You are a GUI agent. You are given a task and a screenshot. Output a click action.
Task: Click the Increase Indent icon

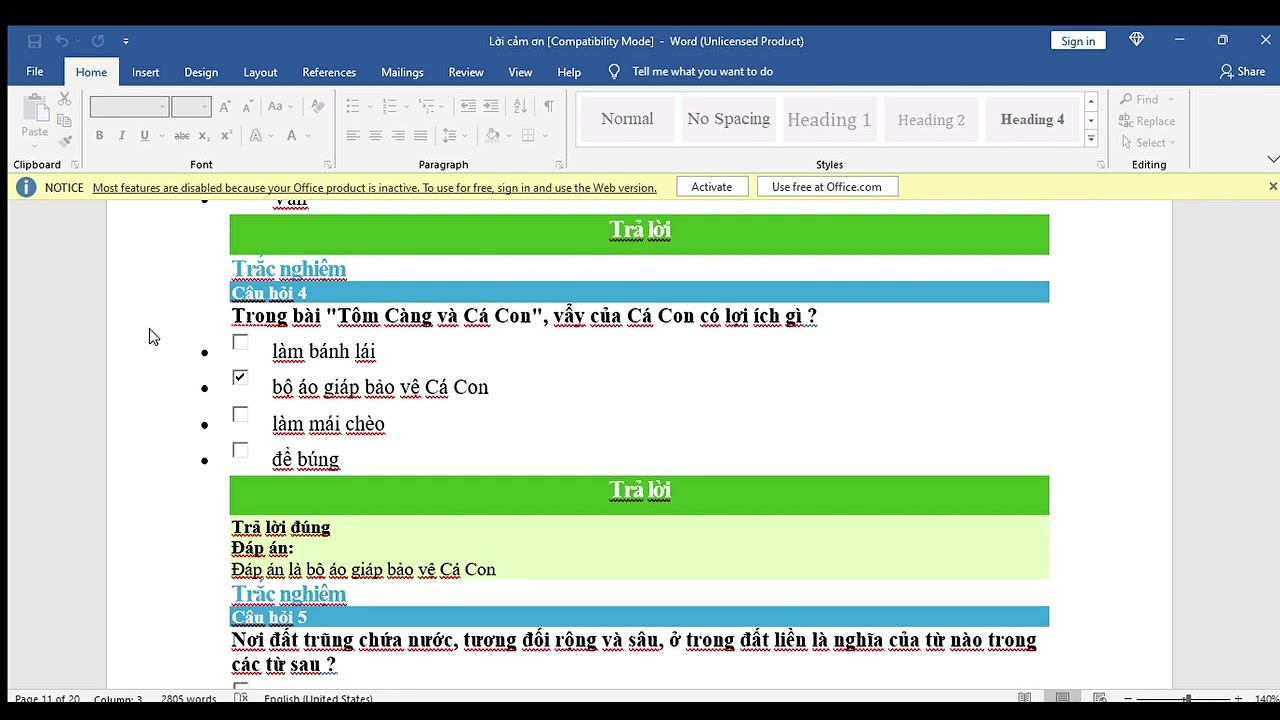pyautogui.click(x=491, y=106)
